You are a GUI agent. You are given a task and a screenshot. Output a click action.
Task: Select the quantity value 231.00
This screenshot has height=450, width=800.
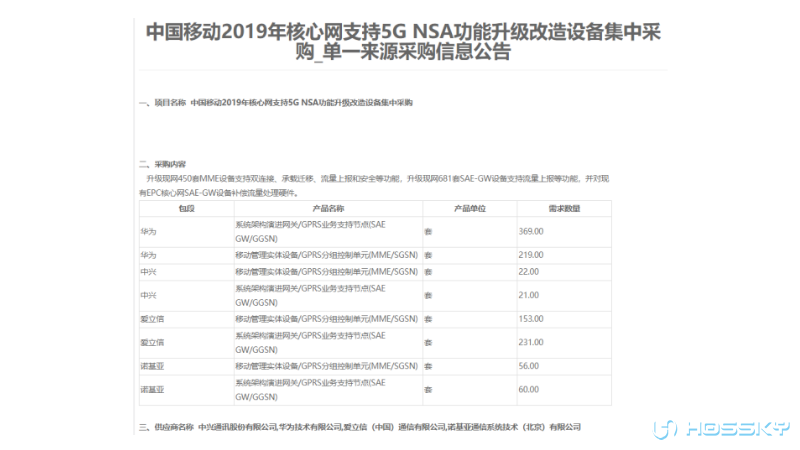[531, 342]
